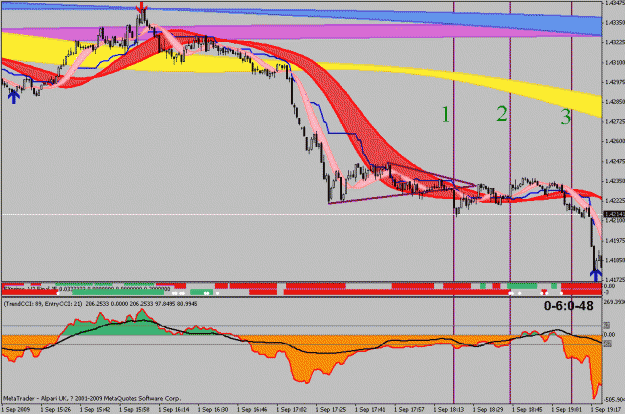
Task: Click the 1.42850 price level label
Action: 615,102
